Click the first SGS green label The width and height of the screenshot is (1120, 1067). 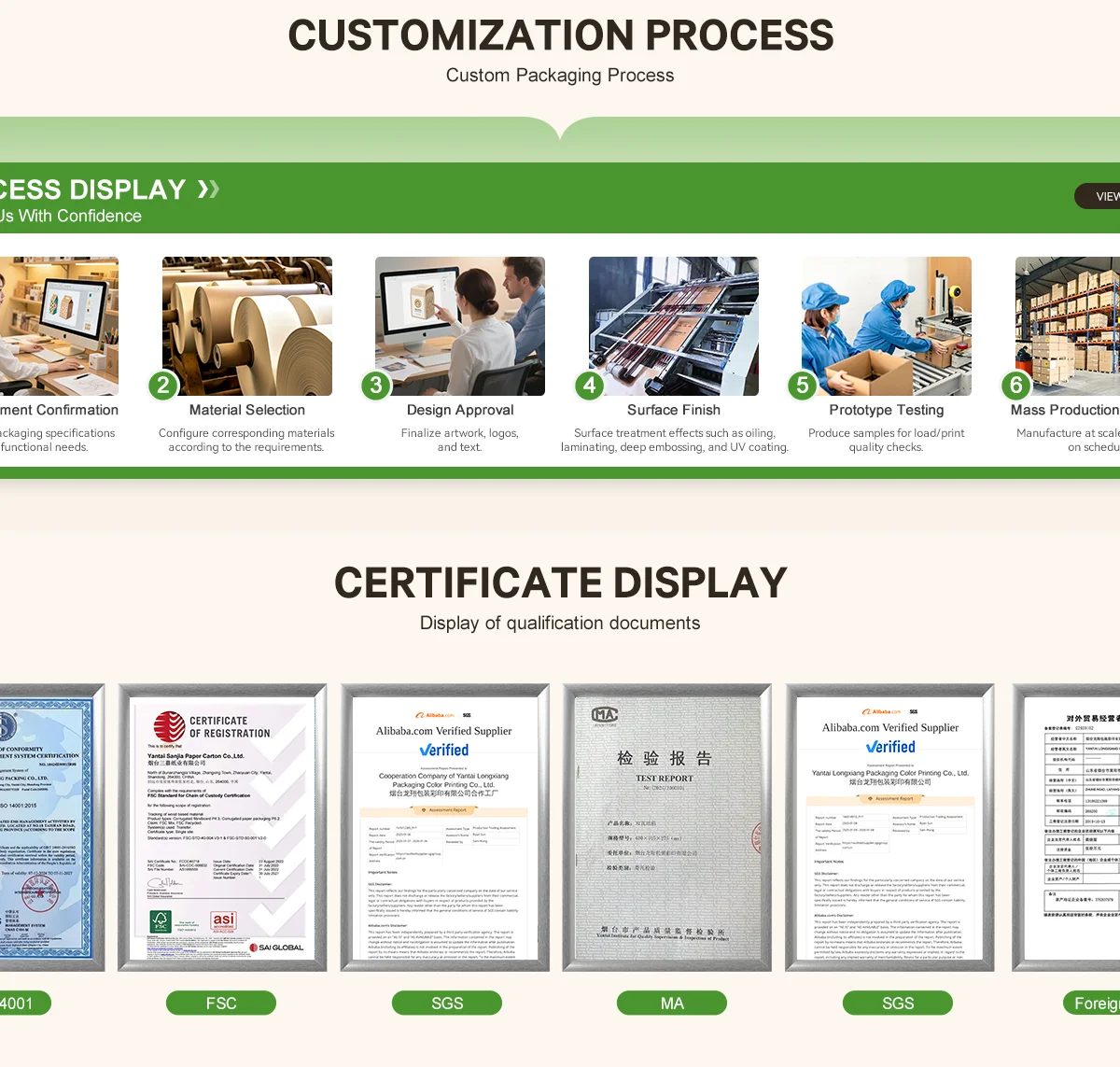pos(447,1004)
